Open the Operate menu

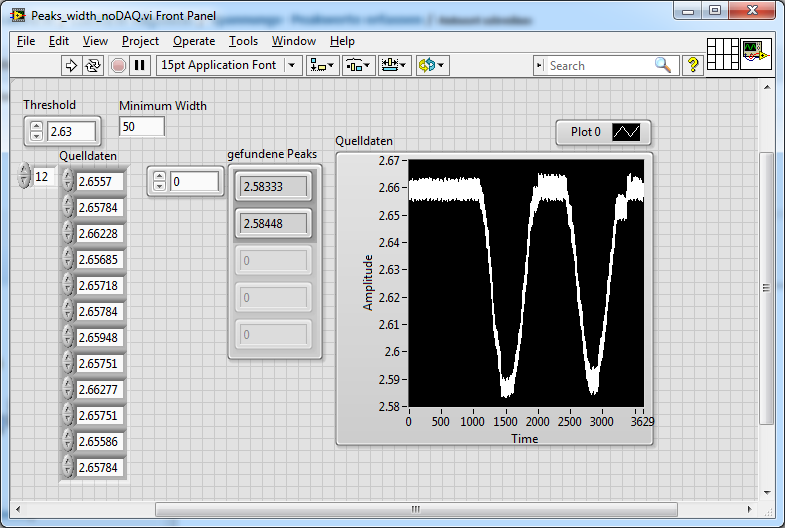[193, 41]
